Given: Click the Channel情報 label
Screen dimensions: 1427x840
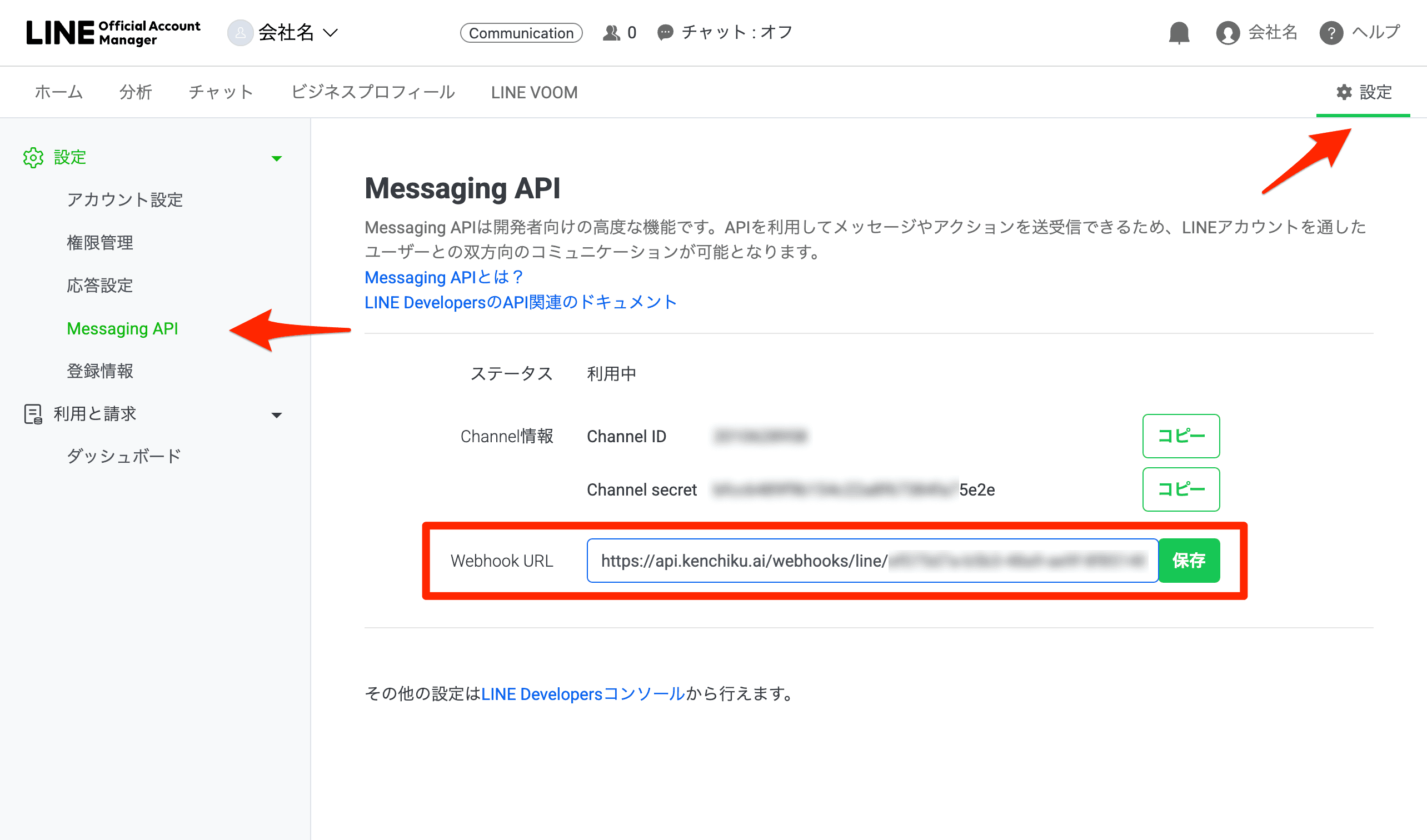Looking at the screenshot, I should (507, 437).
